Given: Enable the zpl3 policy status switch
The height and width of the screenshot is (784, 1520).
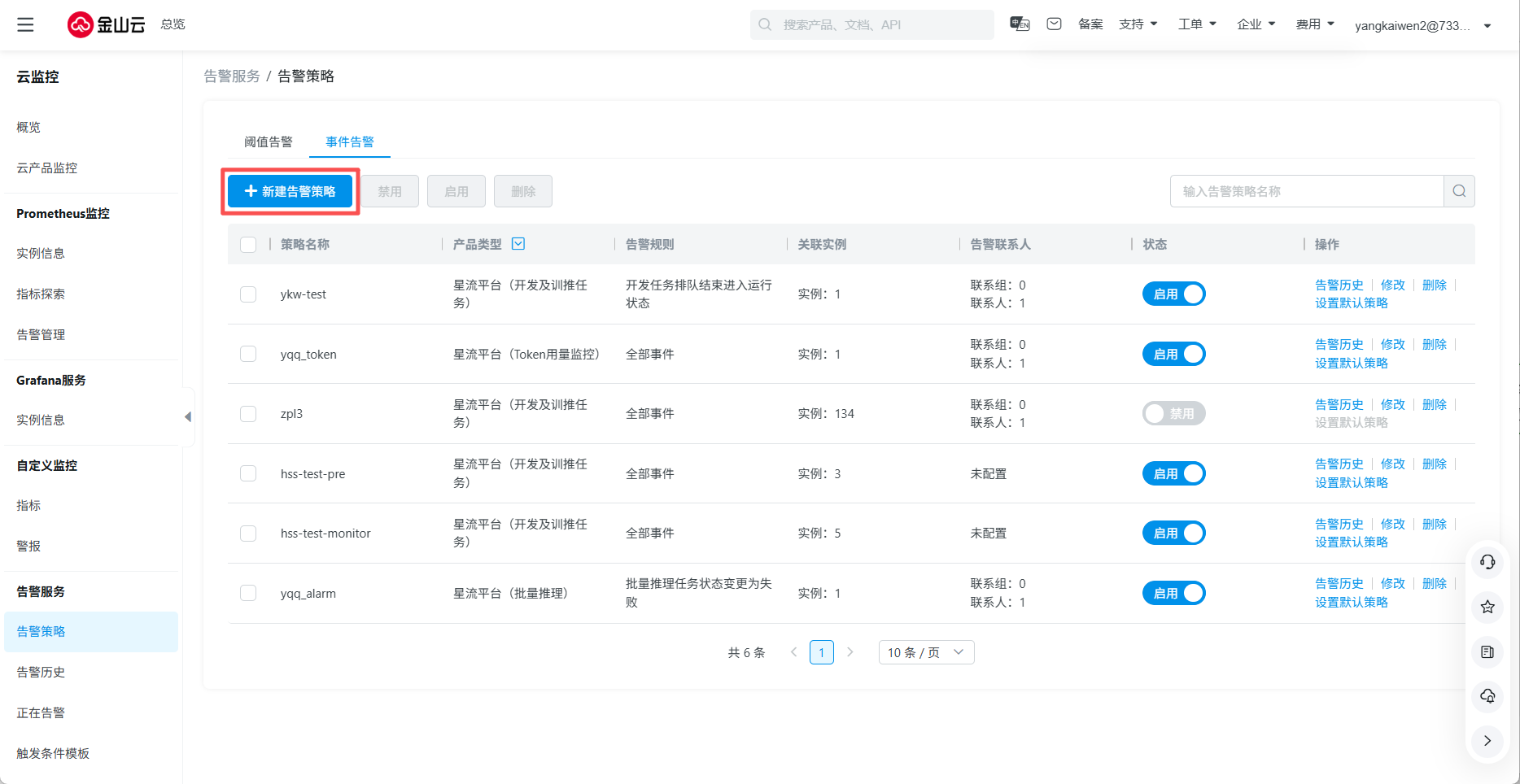Looking at the screenshot, I should pyautogui.click(x=1173, y=413).
